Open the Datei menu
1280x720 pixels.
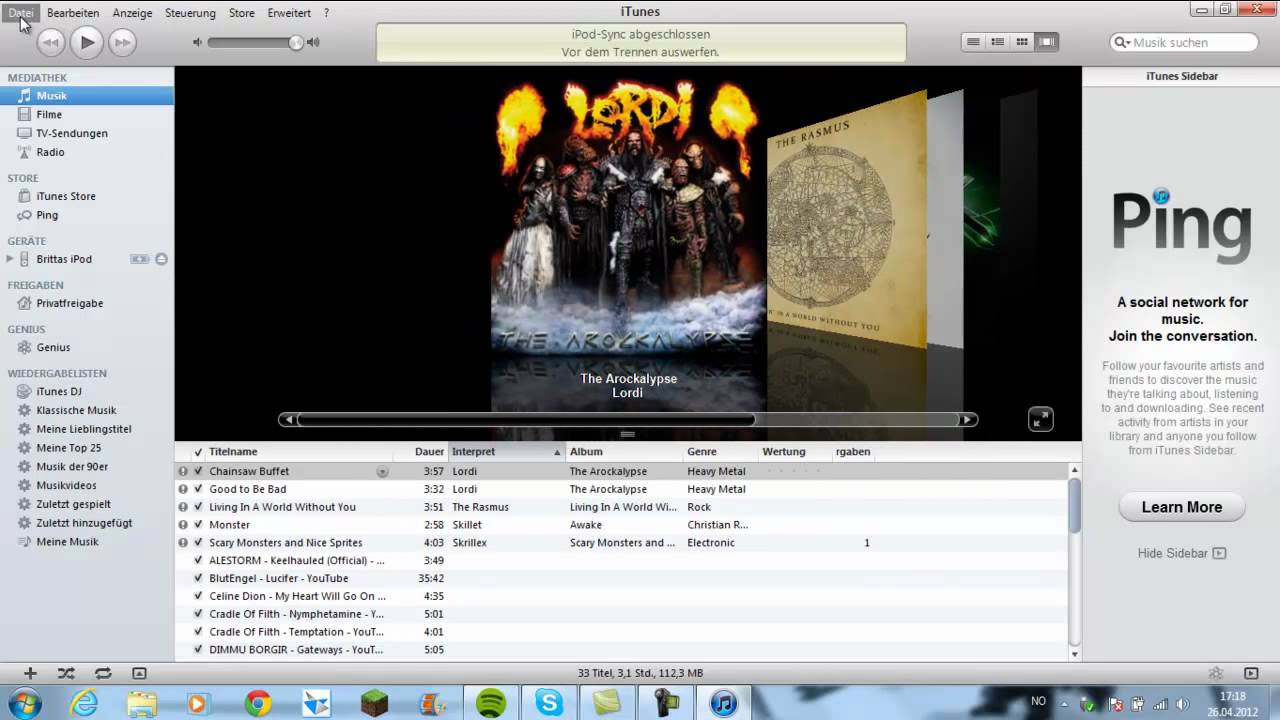[21, 13]
